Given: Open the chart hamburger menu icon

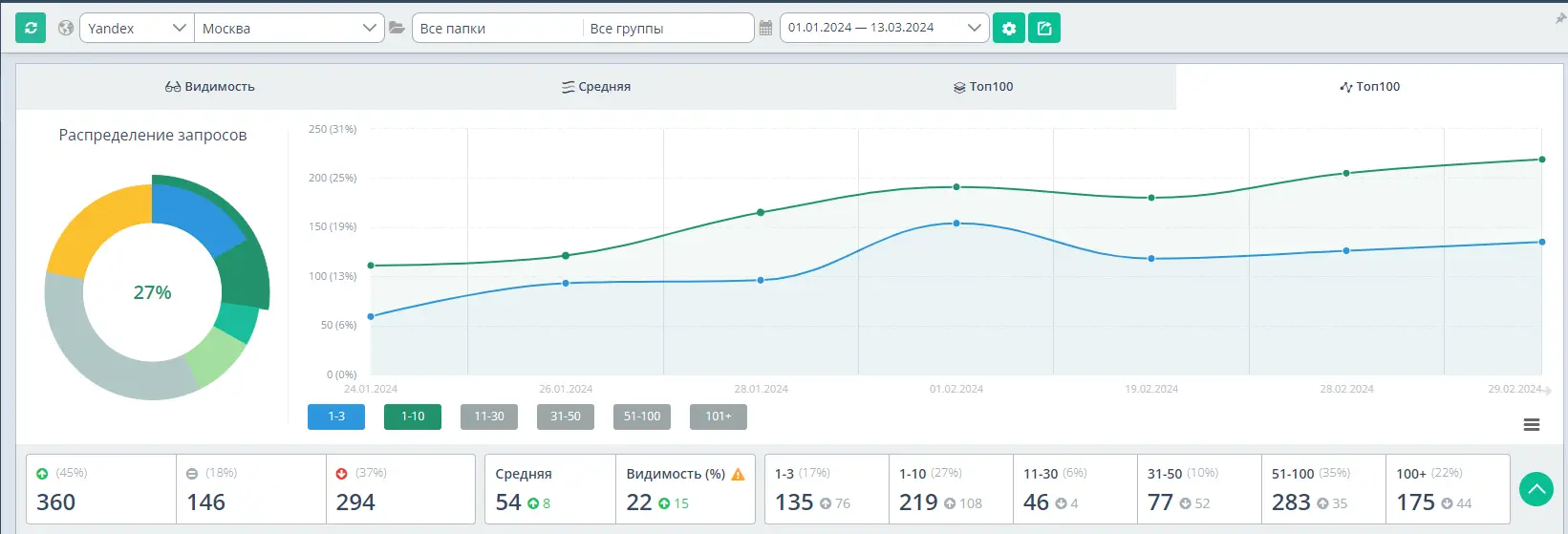Looking at the screenshot, I should 1531,424.
